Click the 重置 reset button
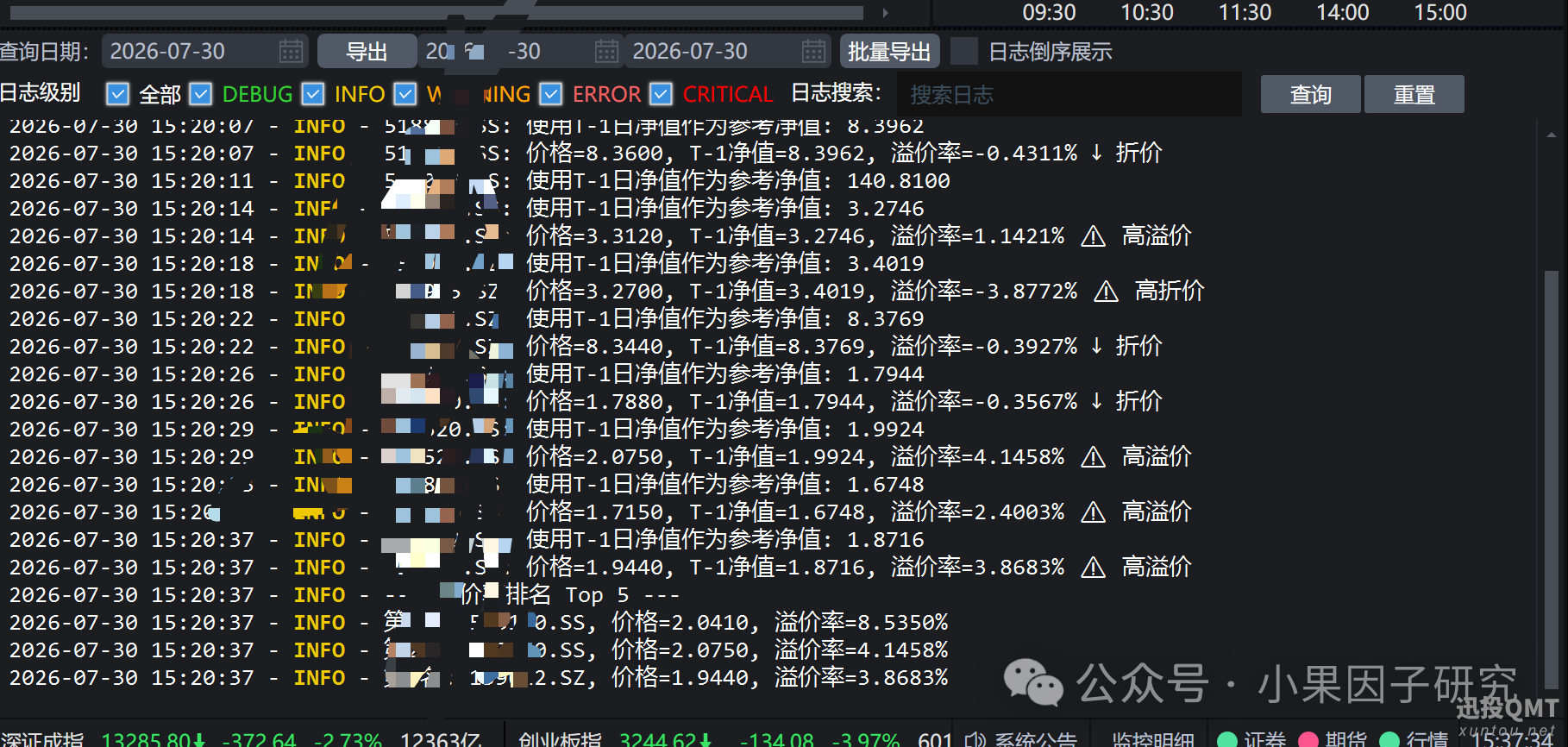 point(1414,94)
